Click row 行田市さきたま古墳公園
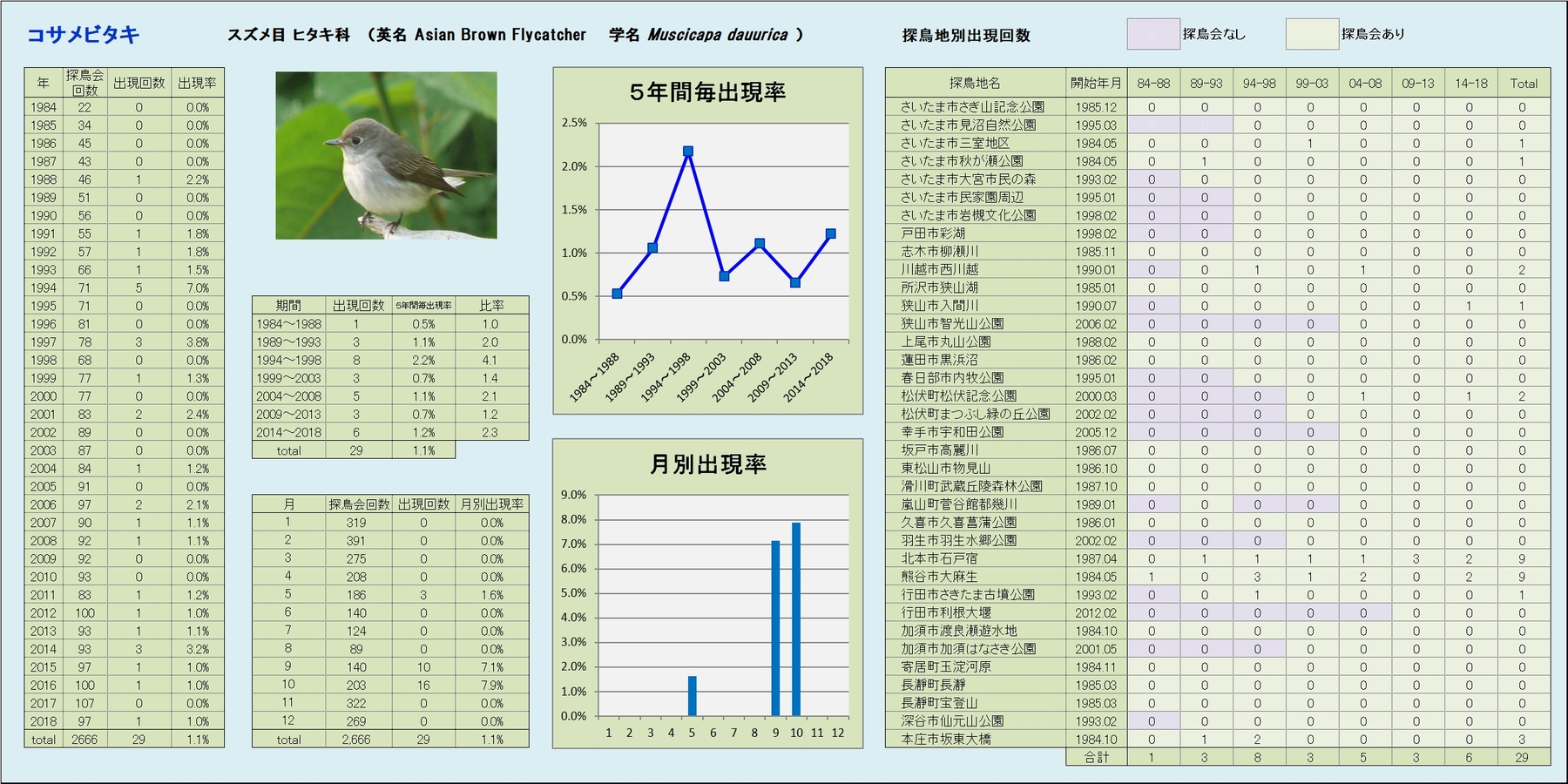 (x=1218, y=595)
